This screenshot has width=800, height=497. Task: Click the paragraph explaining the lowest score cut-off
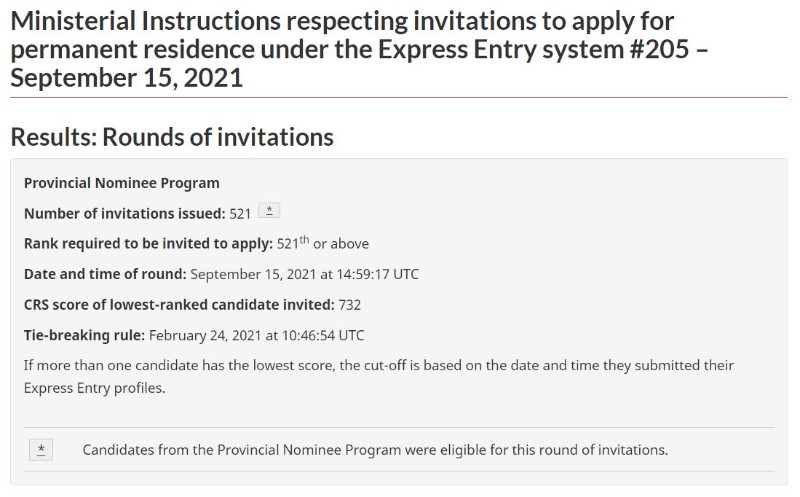pyautogui.click(x=379, y=377)
